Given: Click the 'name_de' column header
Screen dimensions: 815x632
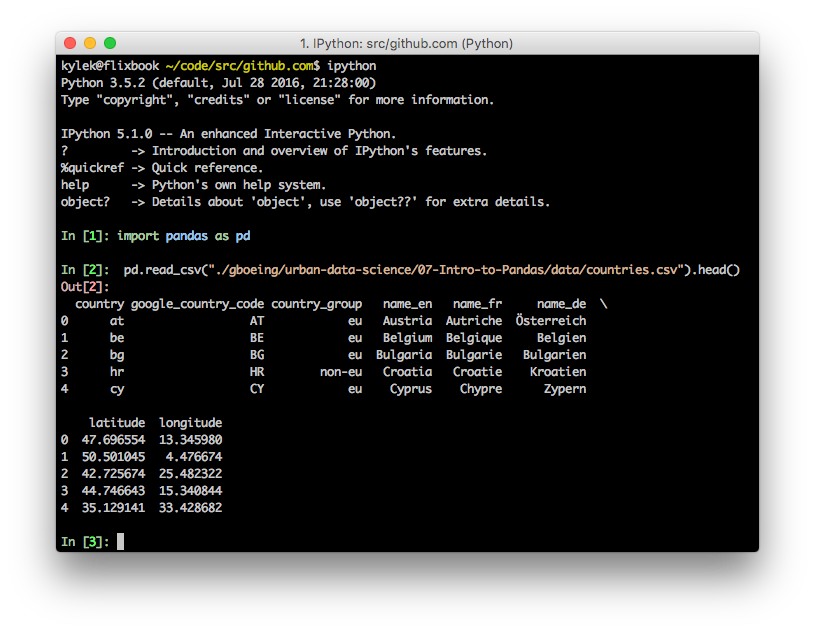Looking at the screenshot, I should pyautogui.click(x=561, y=304).
